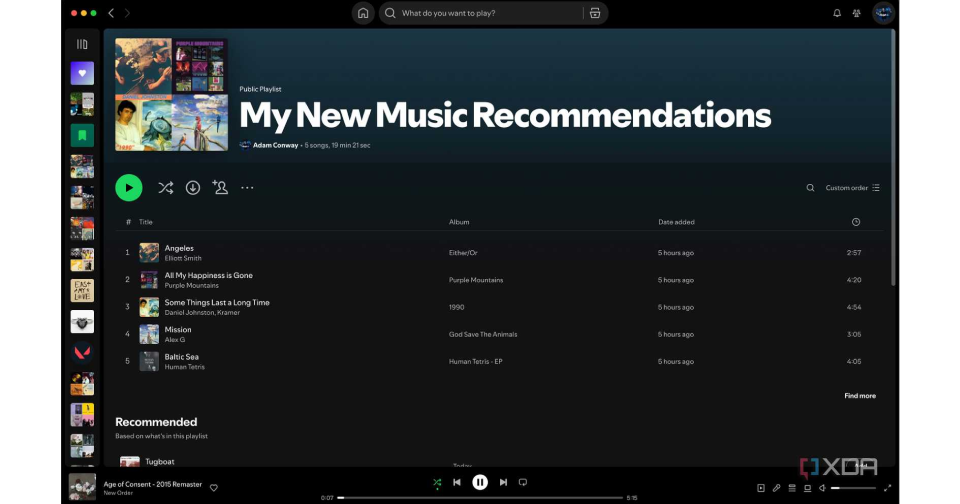Viewport: 960px width, 504px height.
Task: Seek on the song progress bar
Action: [x=480, y=498]
